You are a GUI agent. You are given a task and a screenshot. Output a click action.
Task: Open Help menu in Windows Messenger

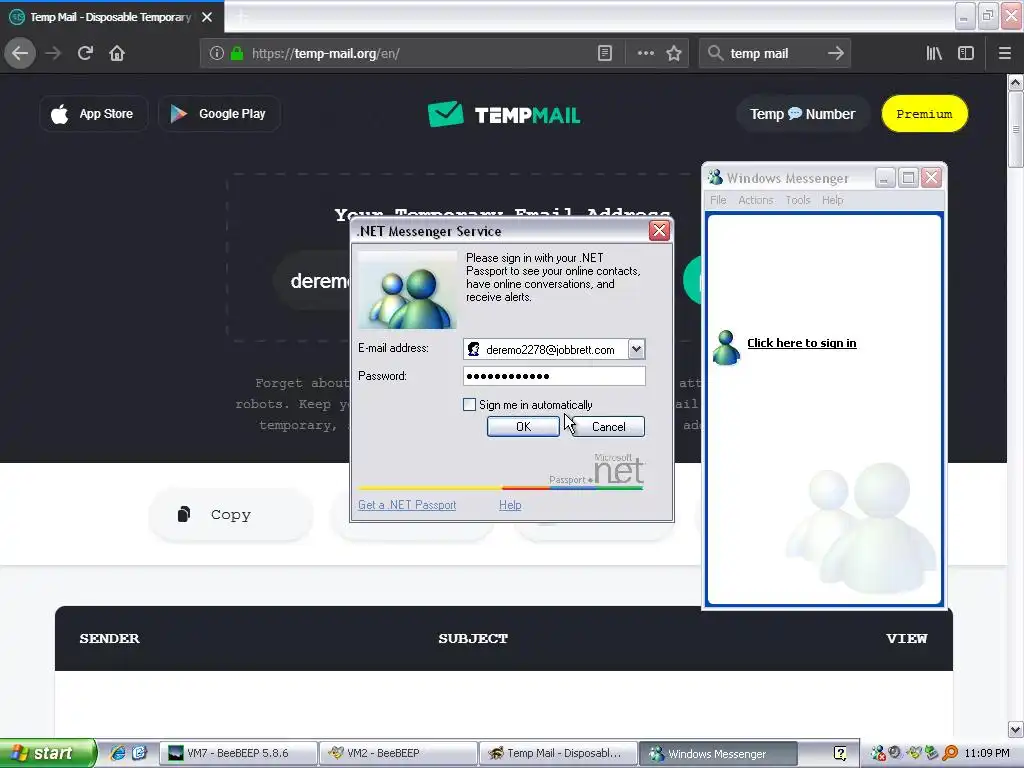pyautogui.click(x=833, y=200)
